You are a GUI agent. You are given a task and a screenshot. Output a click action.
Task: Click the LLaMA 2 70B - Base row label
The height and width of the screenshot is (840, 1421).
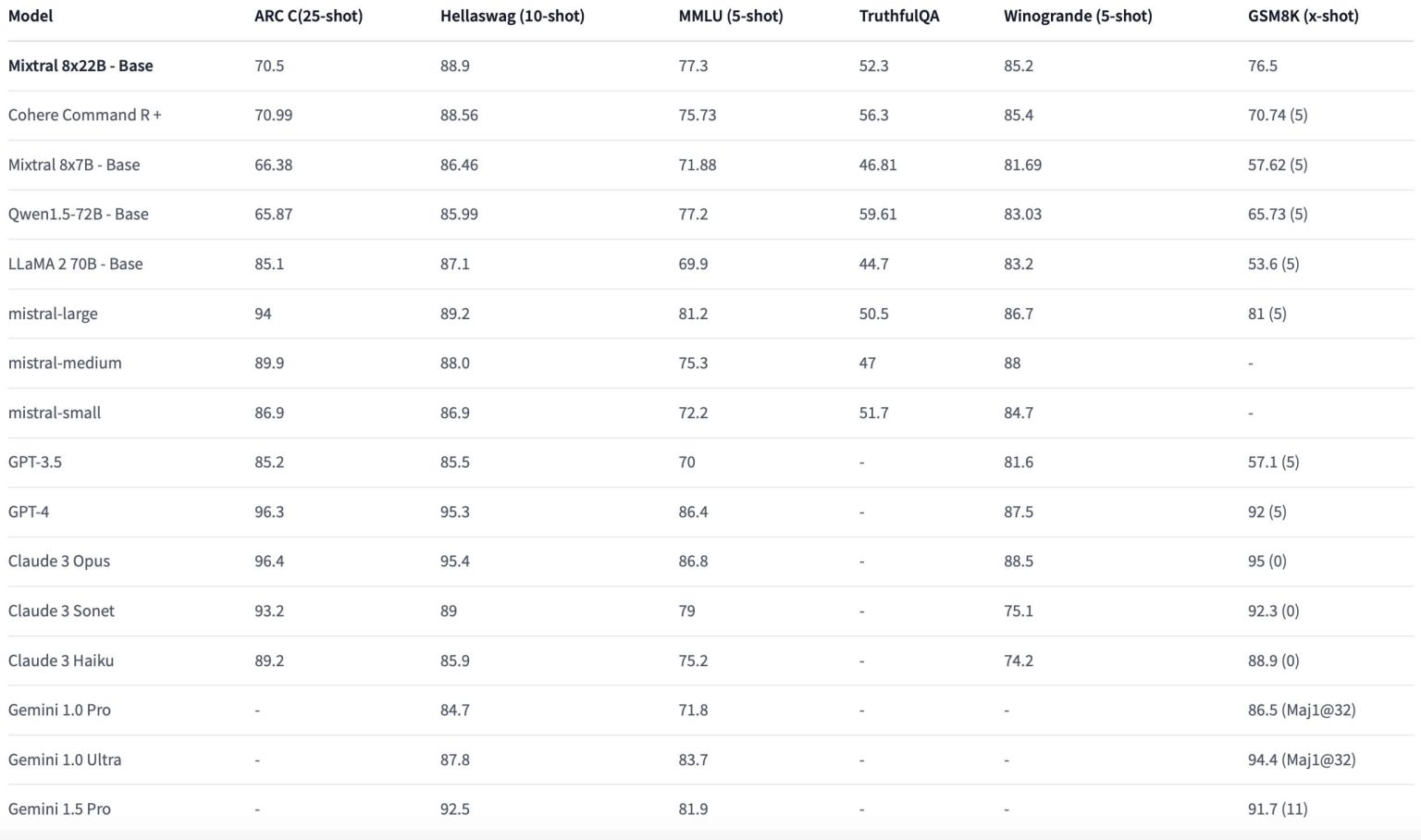coord(75,264)
